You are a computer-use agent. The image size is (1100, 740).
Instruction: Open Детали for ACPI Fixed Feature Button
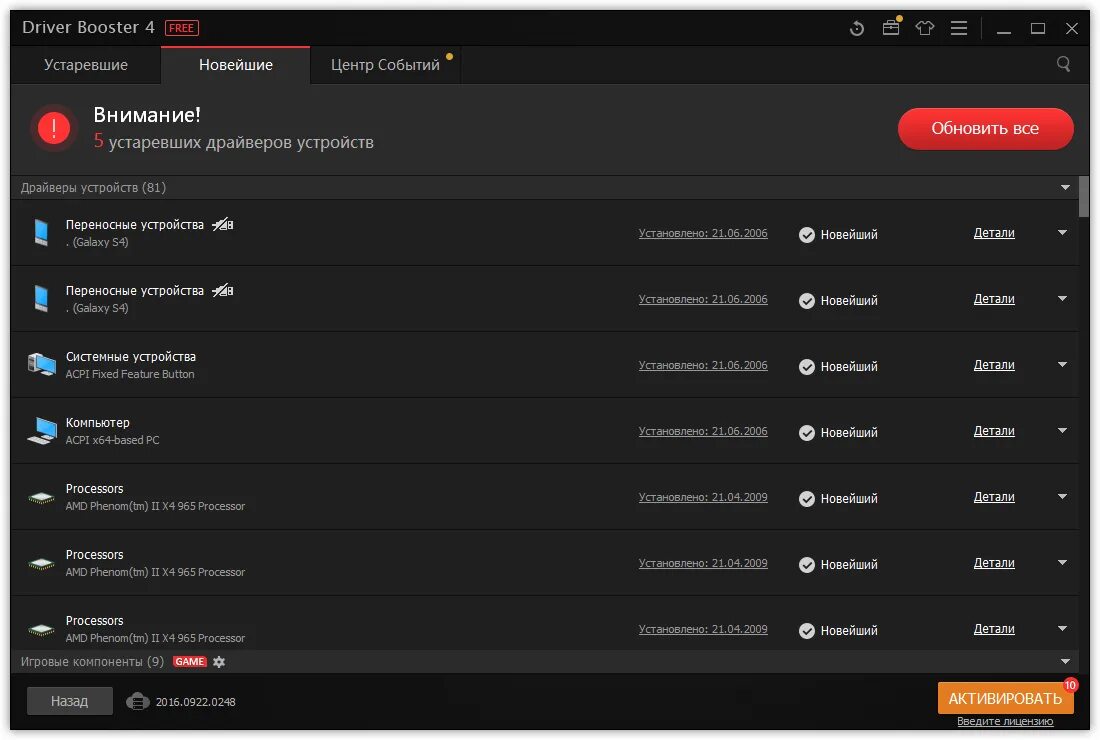tap(994, 365)
